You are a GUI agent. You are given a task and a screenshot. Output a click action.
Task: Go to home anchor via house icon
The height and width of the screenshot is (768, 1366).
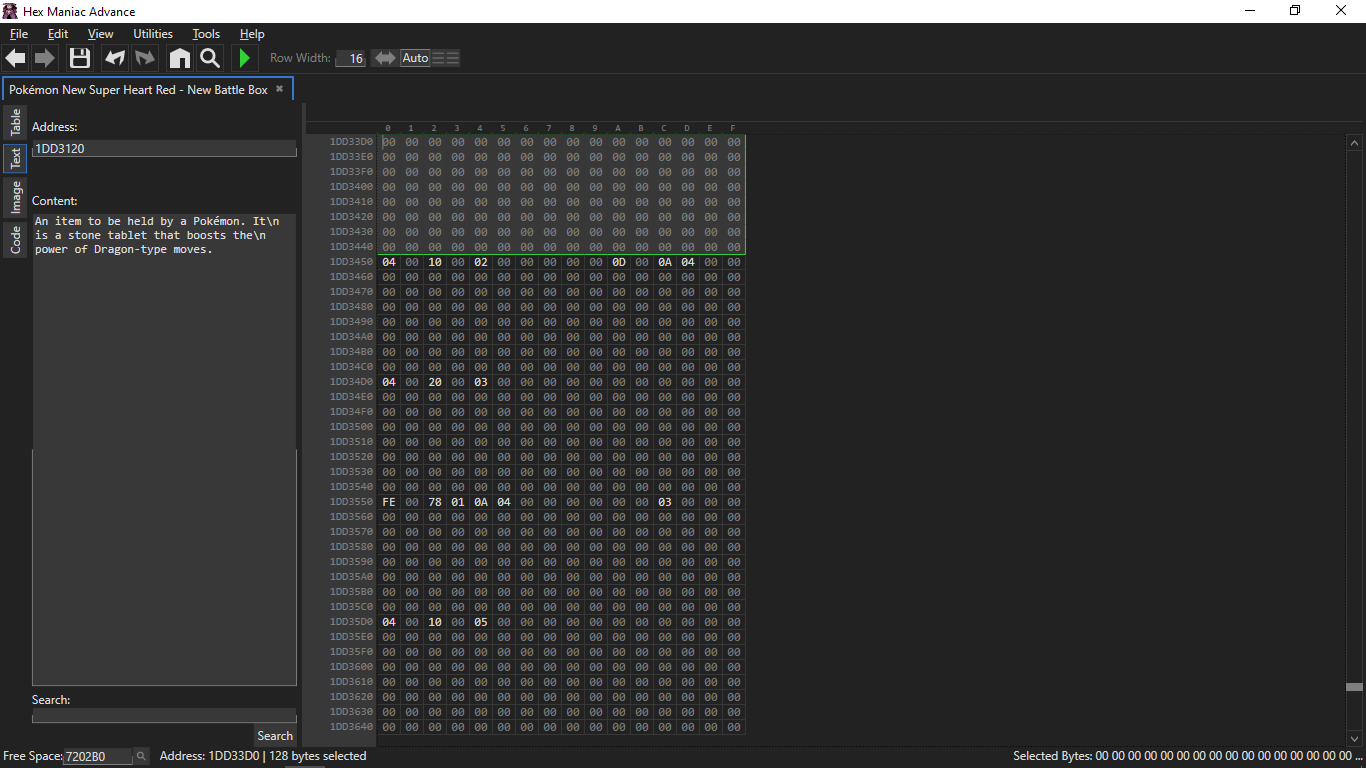(179, 58)
